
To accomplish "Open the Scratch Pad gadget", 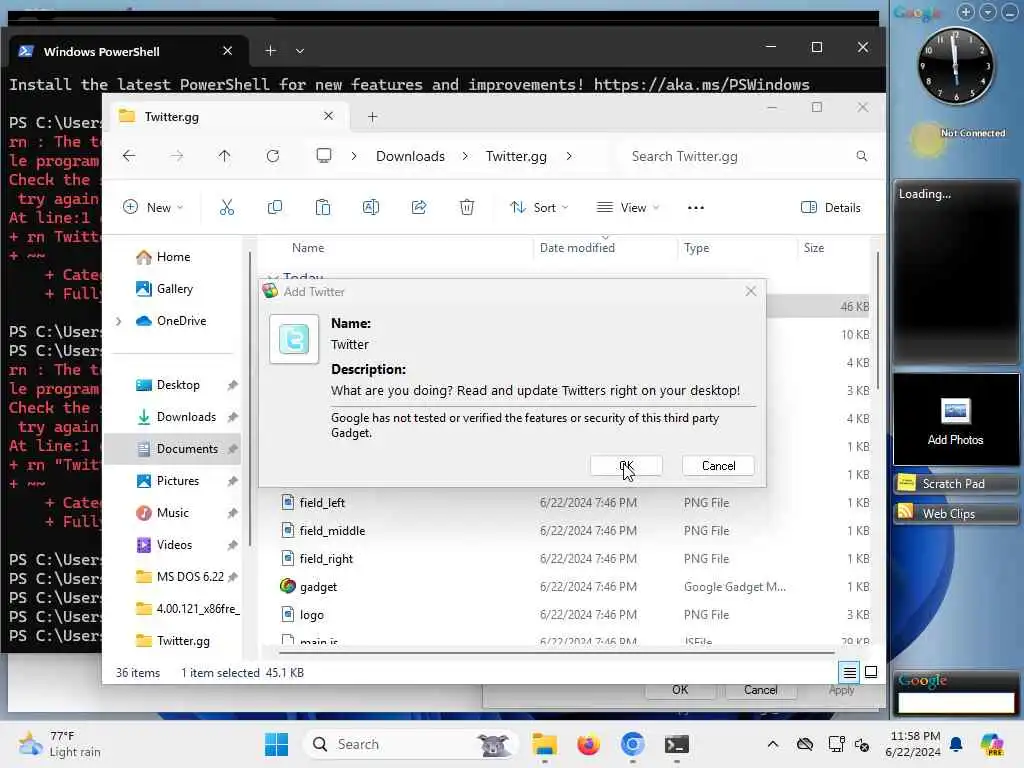I will coord(955,483).
